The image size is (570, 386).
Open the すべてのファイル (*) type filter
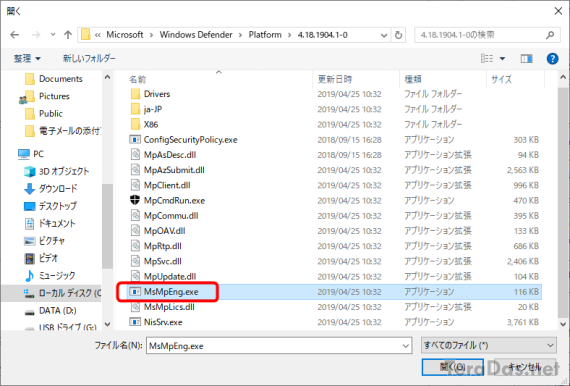point(489,345)
